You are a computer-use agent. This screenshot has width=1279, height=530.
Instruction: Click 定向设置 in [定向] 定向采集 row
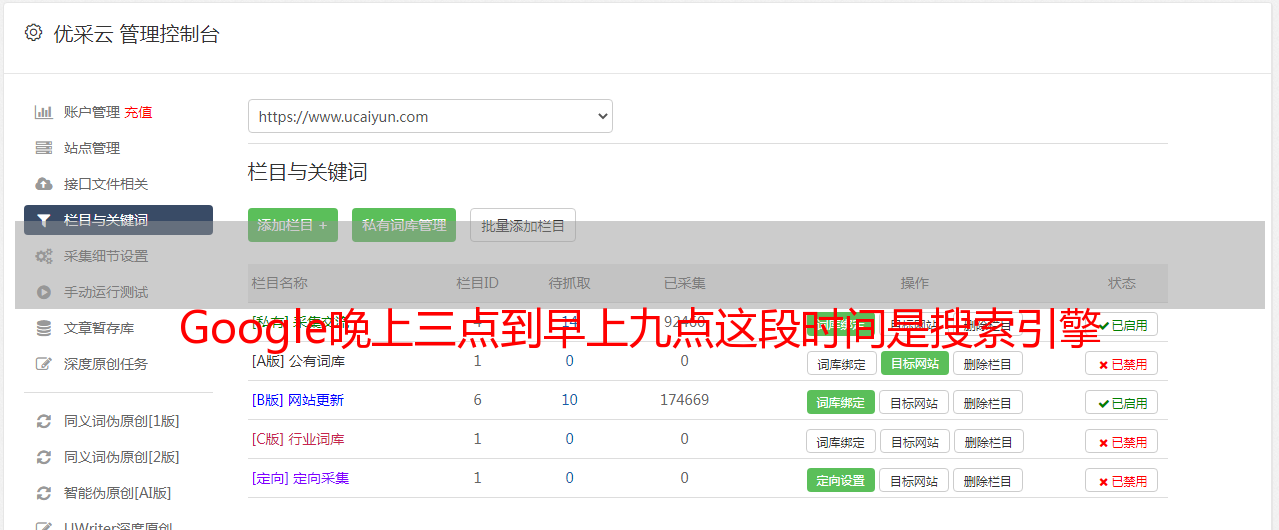[x=841, y=480]
